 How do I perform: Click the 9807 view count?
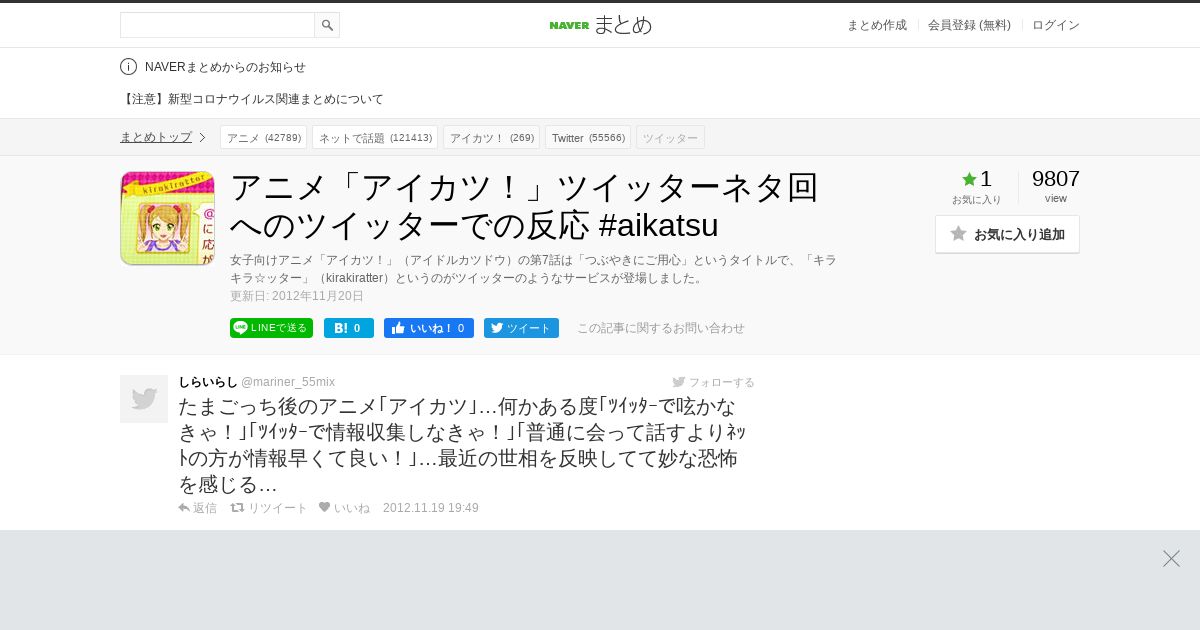pyautogui.click(x=1056, y=179)
